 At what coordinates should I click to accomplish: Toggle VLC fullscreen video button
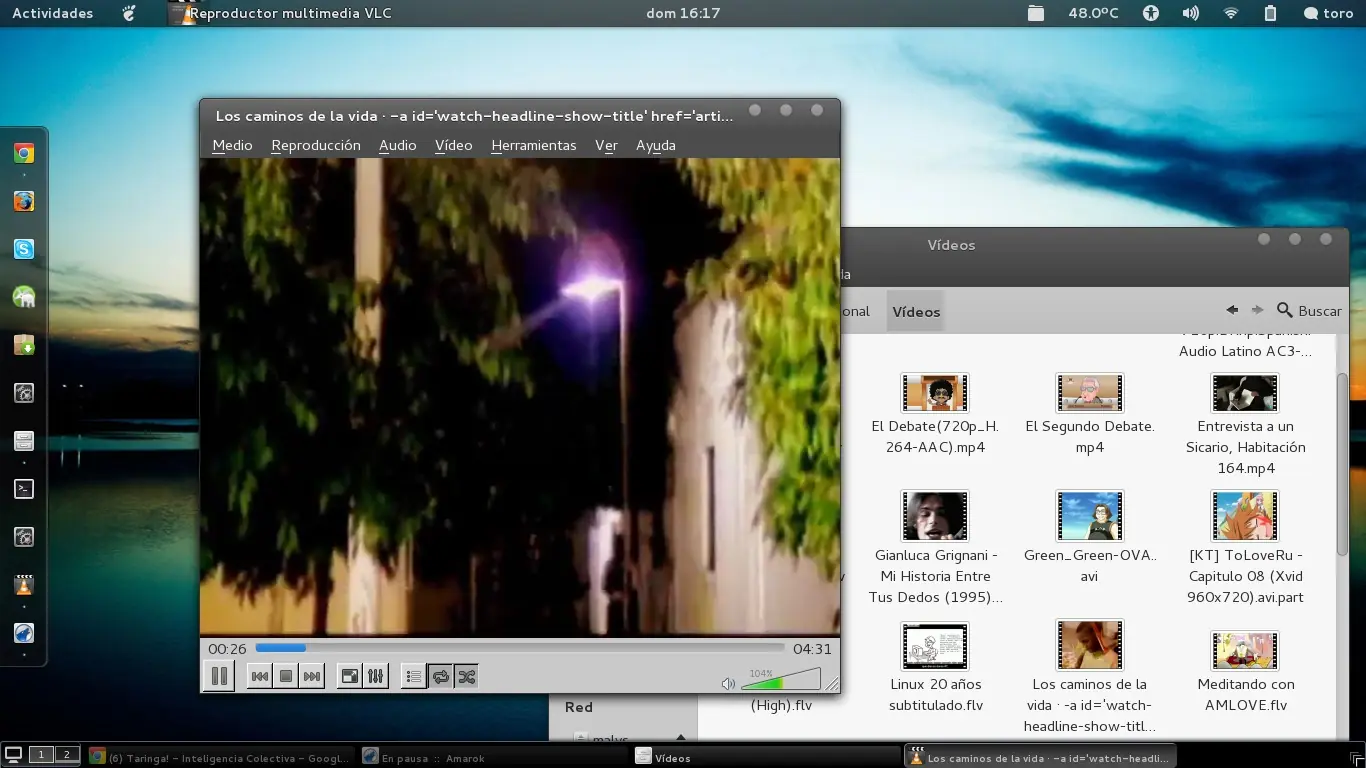coord(349,677)
